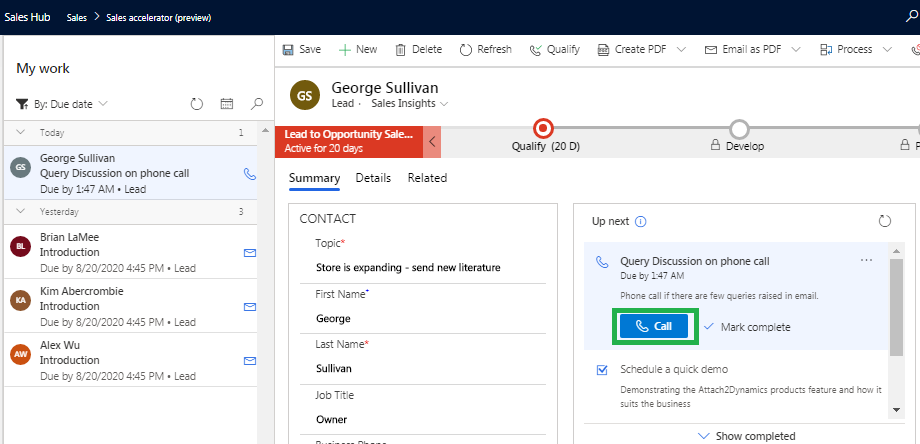The height and width of the screenshot is (444, 920).
Task: Search within the My work list
Action: pos(256,104)
